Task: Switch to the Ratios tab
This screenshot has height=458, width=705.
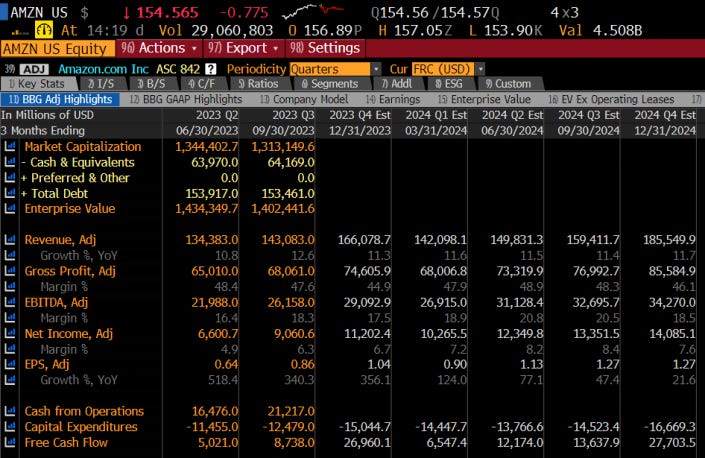Action: tap(259, 84)
